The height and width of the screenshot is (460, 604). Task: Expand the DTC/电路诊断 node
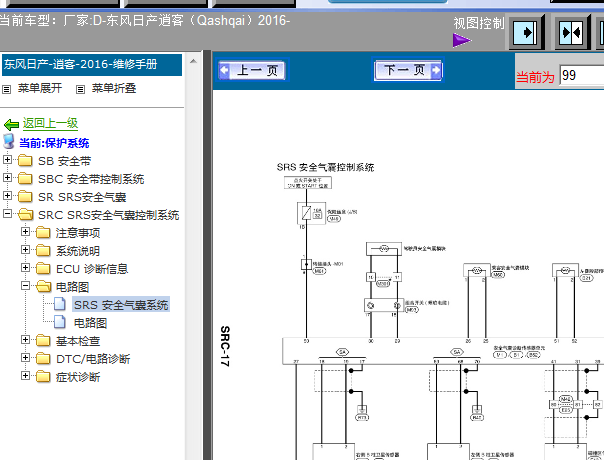(x=25, y=358)
